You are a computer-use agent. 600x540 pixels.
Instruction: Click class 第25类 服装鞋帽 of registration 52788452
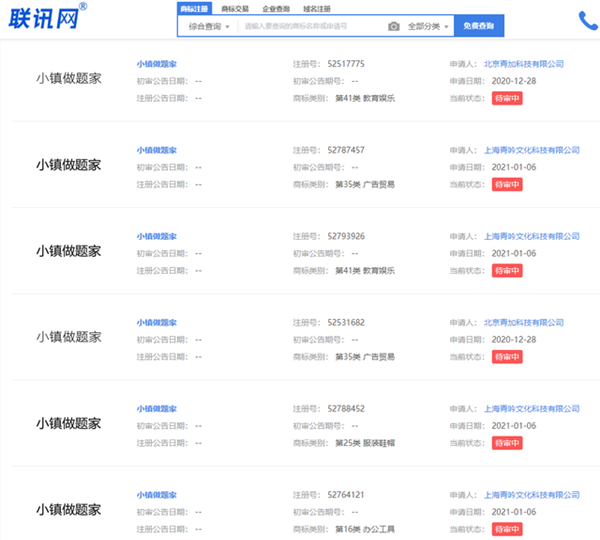coord(365,443)
